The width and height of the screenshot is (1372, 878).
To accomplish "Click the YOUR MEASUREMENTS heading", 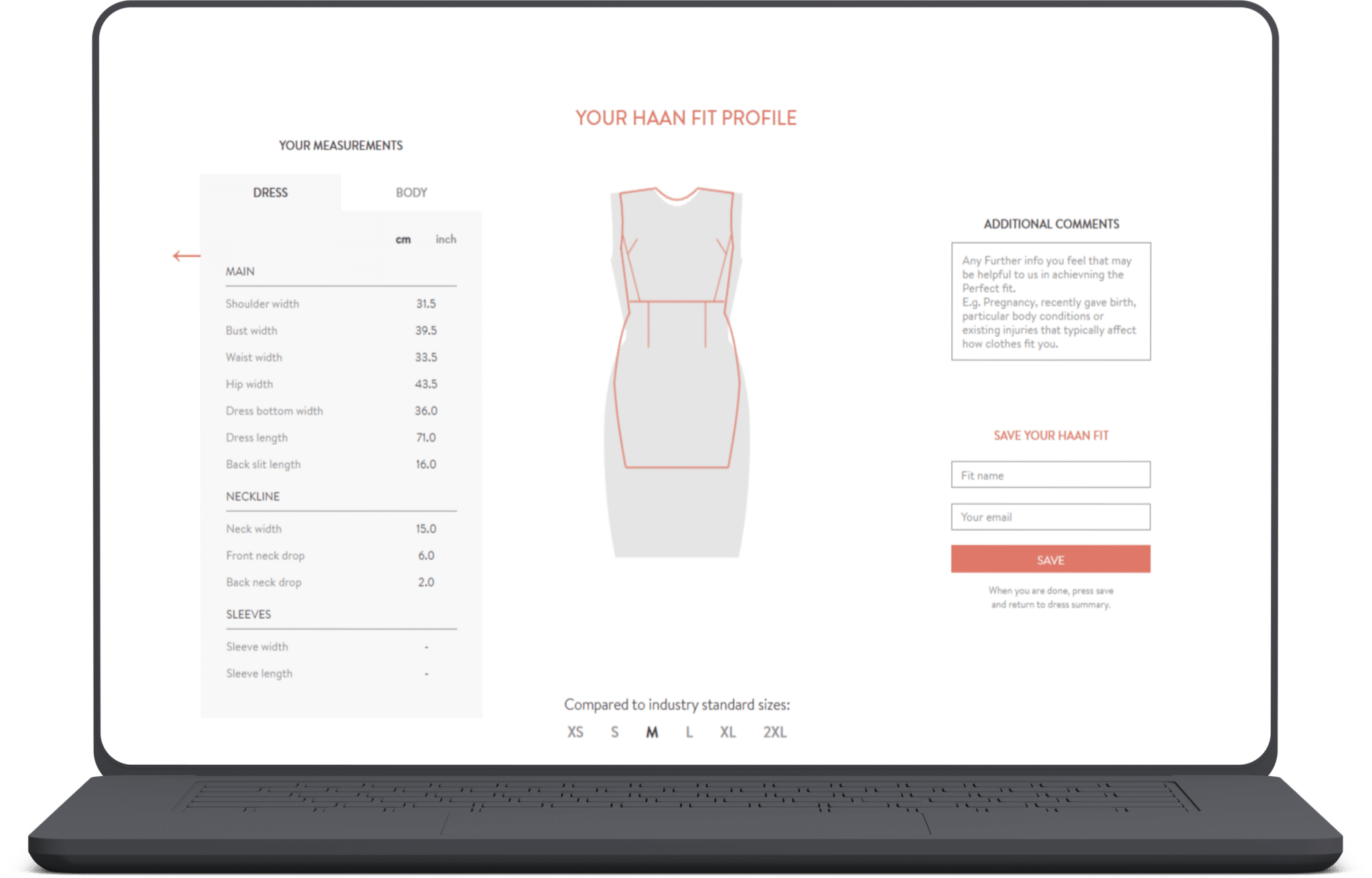I will 341,146.
